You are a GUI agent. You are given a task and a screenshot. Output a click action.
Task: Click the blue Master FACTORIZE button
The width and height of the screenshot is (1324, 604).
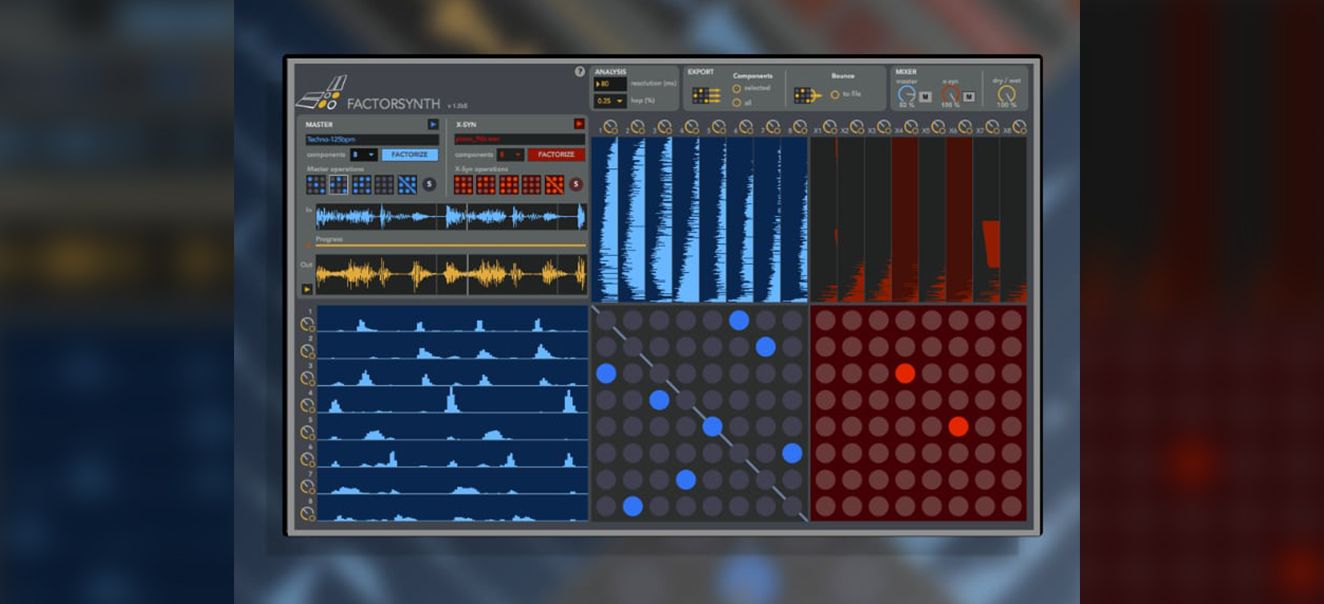tap(410, 155)
